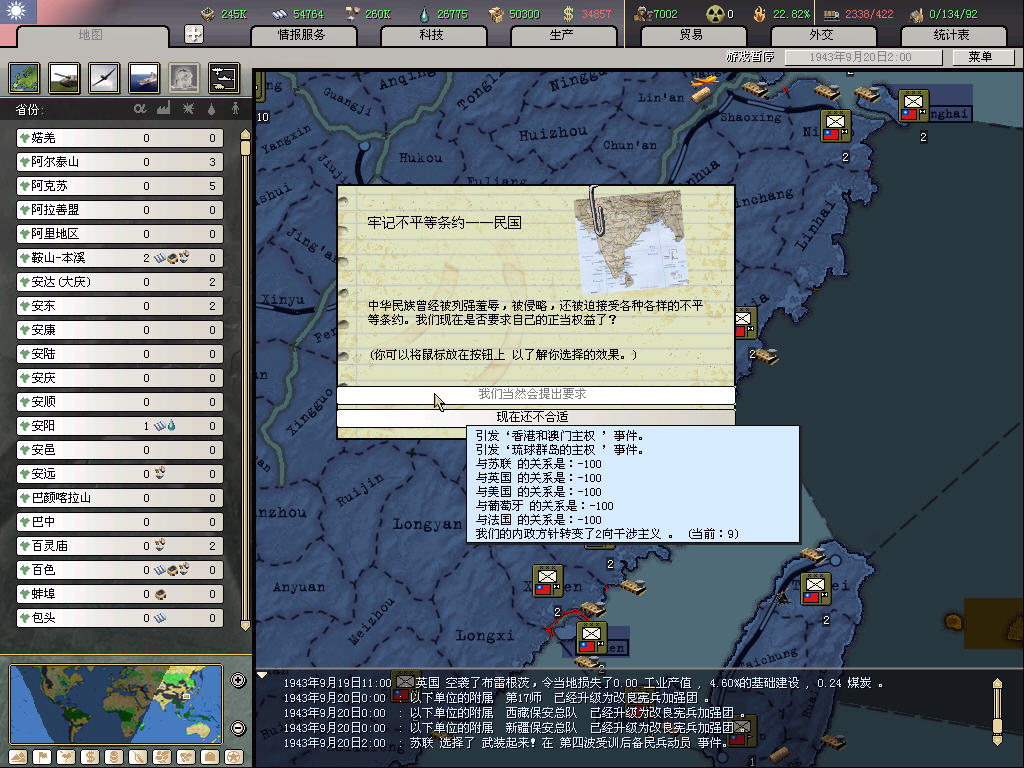Toggle the political flag map mode
1024x768 pixels.
[x=41, y=756]
